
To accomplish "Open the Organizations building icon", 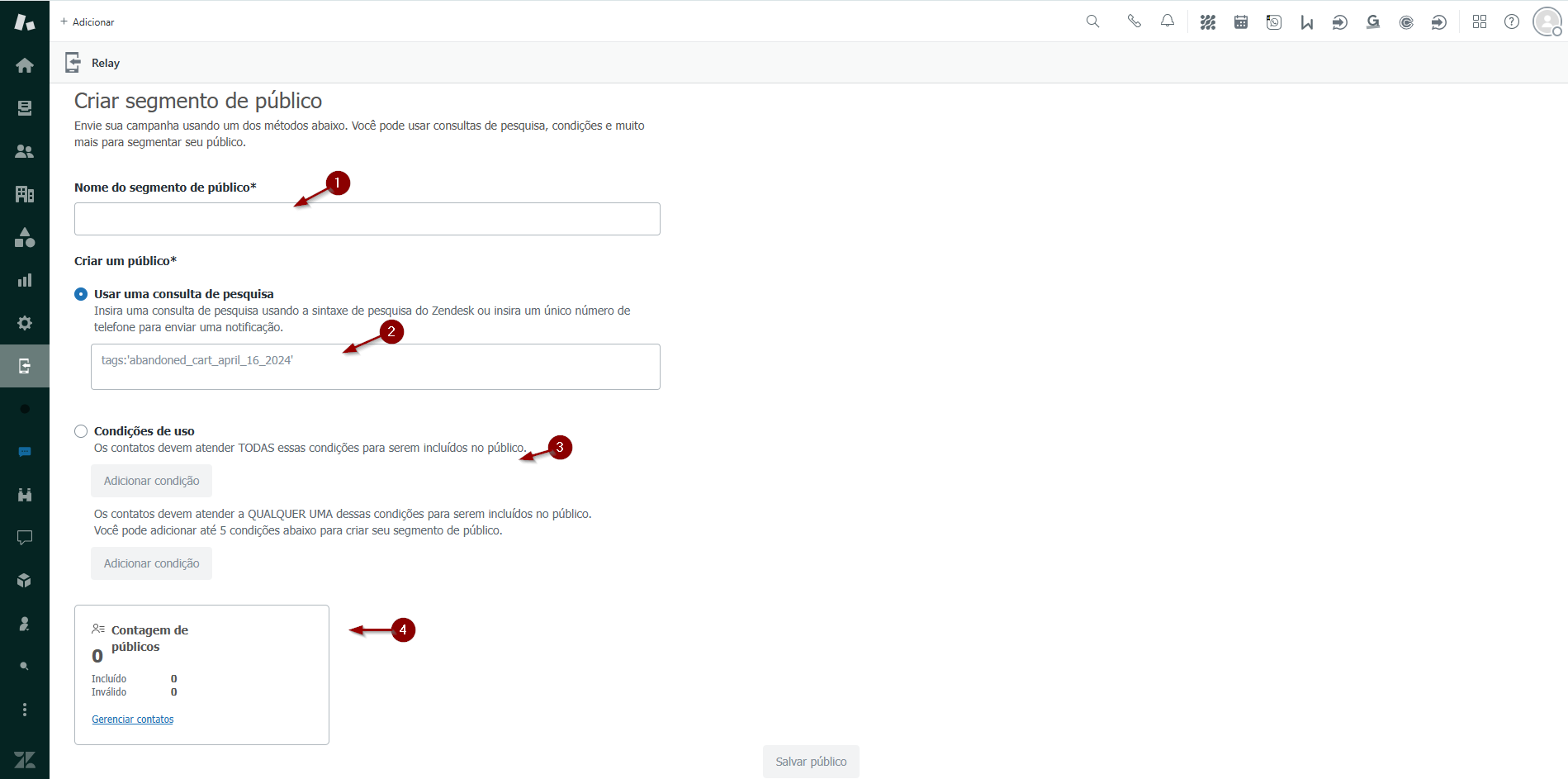I will 25,194.
